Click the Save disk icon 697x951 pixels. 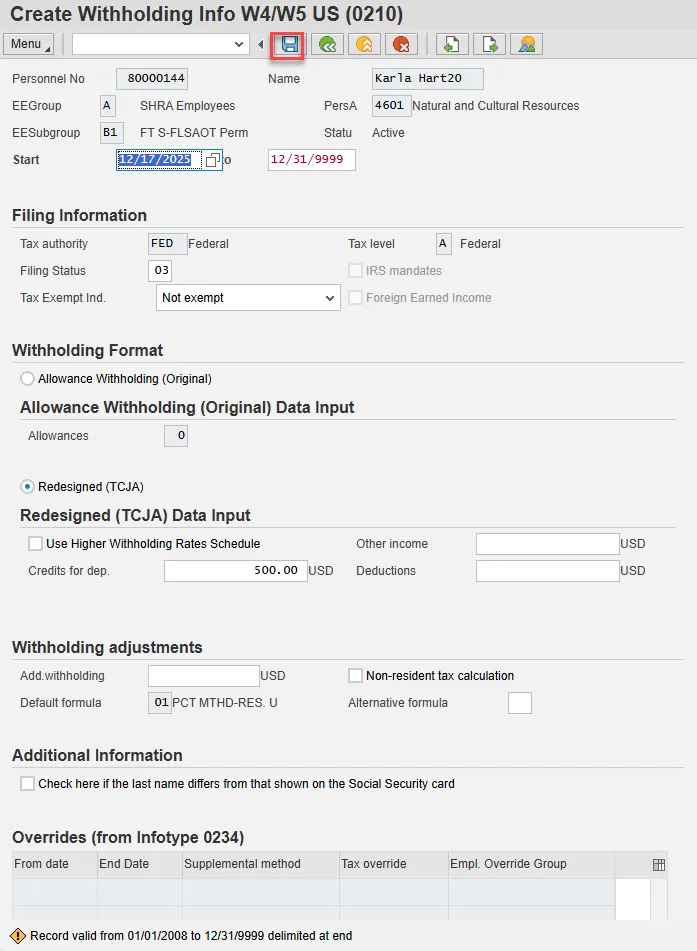click(x=290, y=44)
